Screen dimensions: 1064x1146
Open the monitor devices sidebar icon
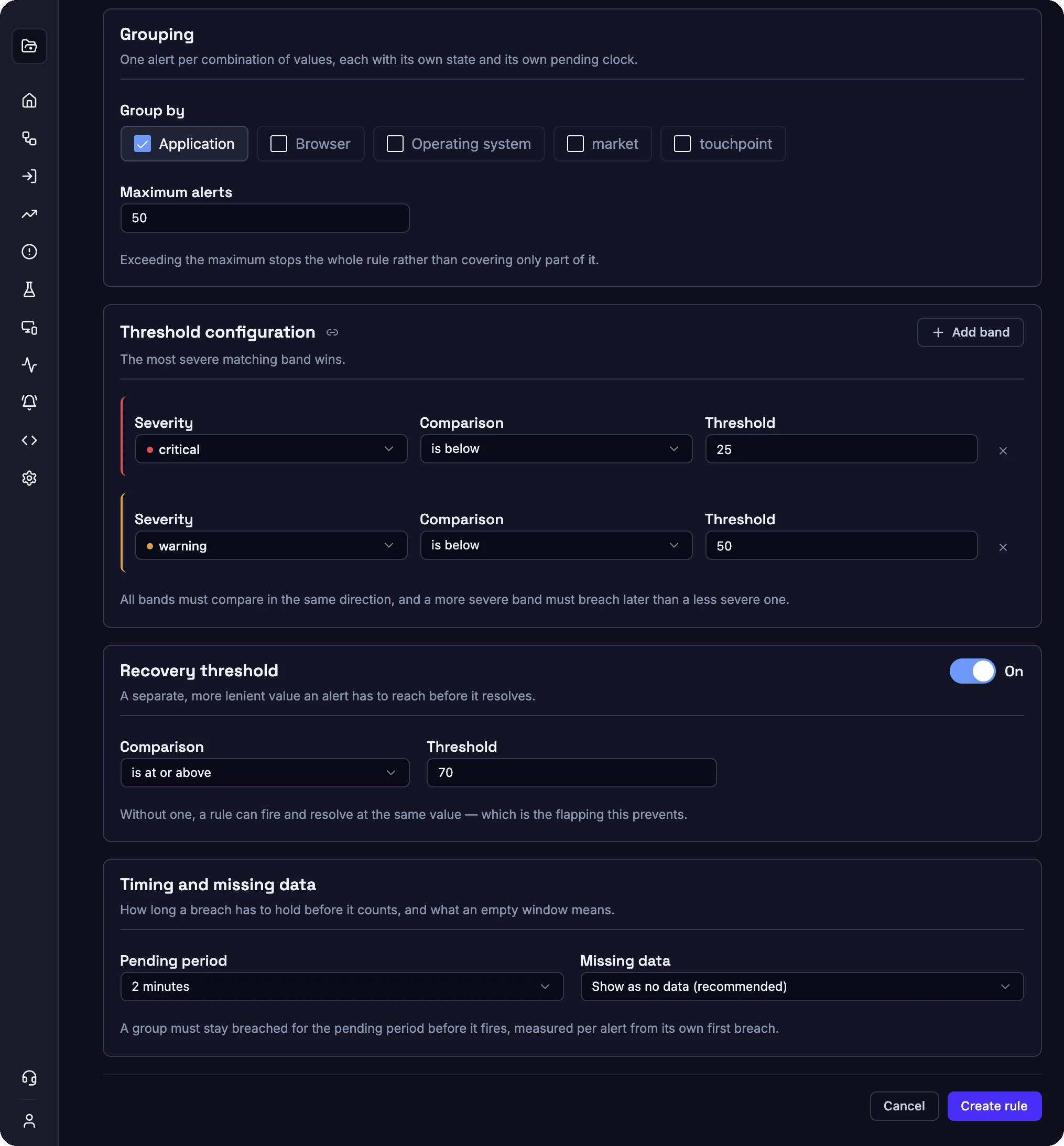(x=29, y=327)
